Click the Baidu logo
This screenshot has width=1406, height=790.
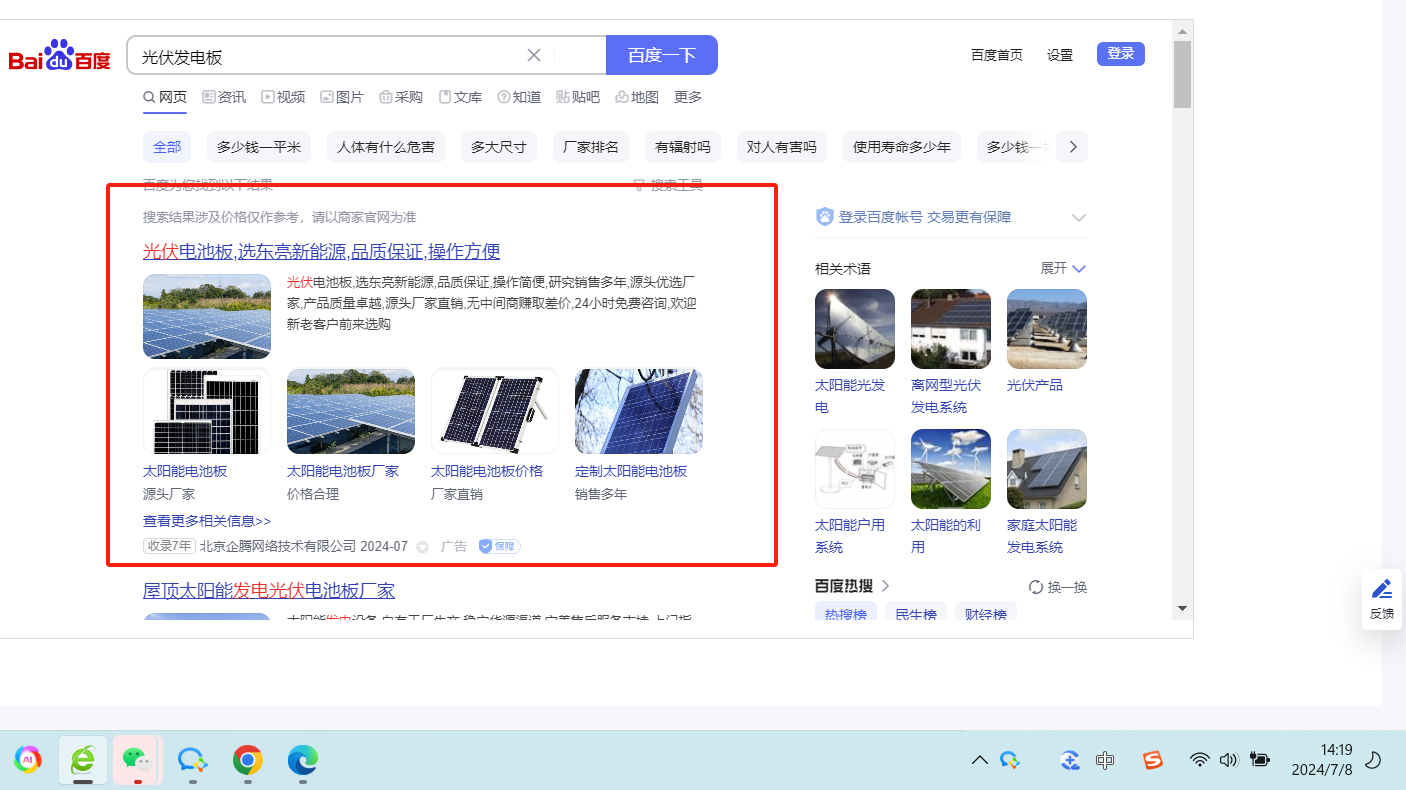click(60, 57)
